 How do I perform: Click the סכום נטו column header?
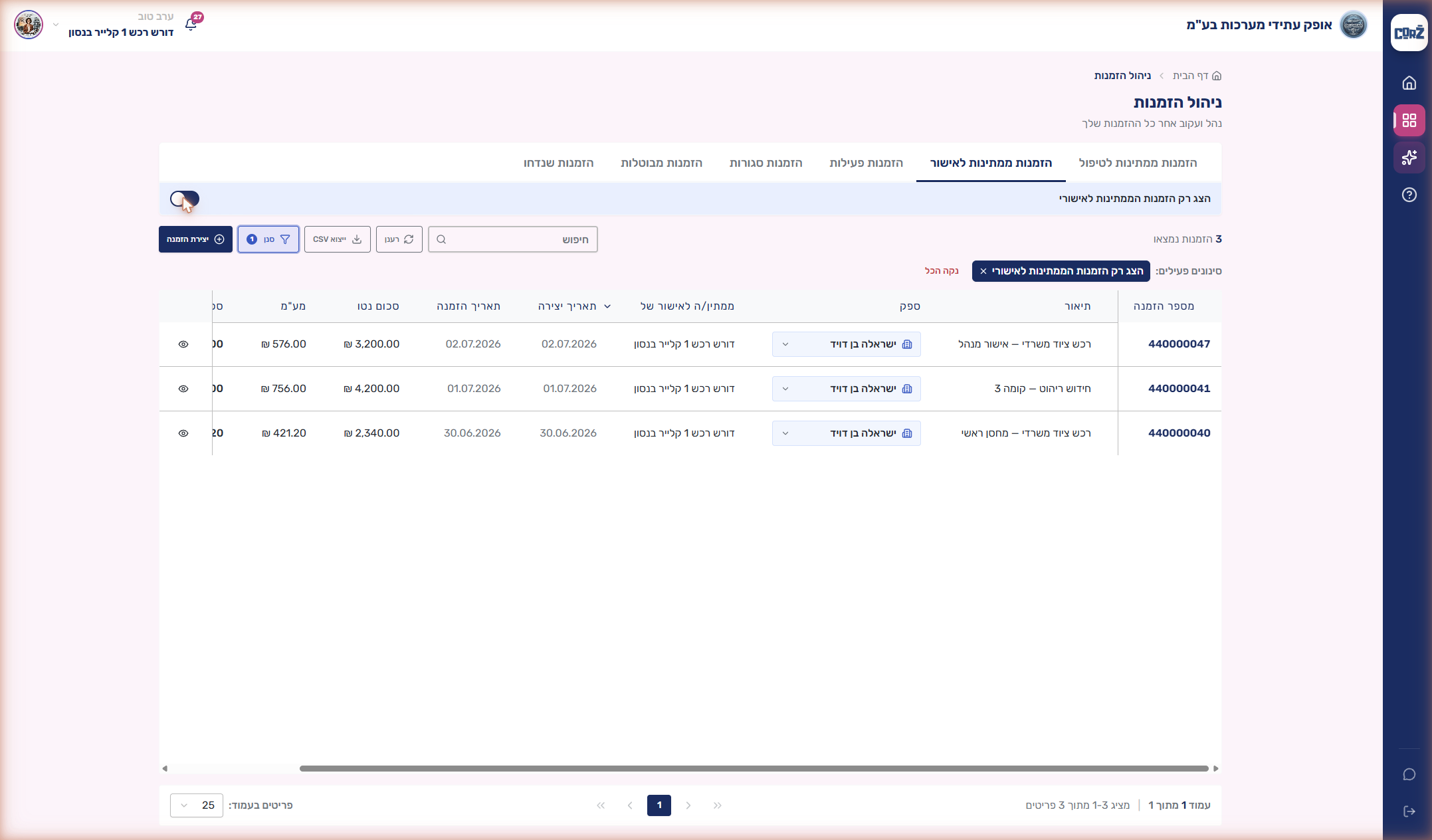(x=378, y=306)
